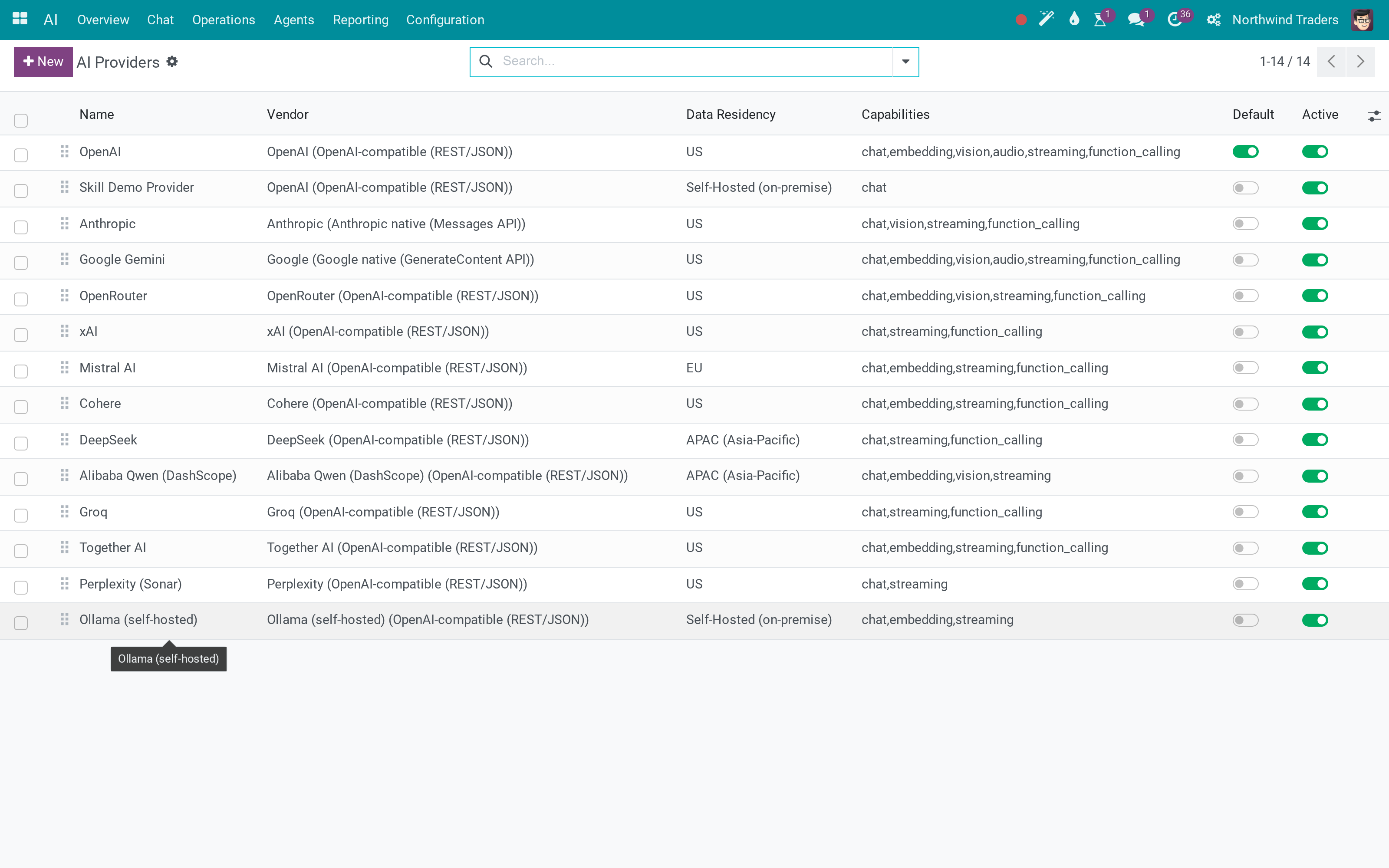The image size is (1389, 868).
Task: Open optional columns adjust icon
Action: coord(1373,116)
